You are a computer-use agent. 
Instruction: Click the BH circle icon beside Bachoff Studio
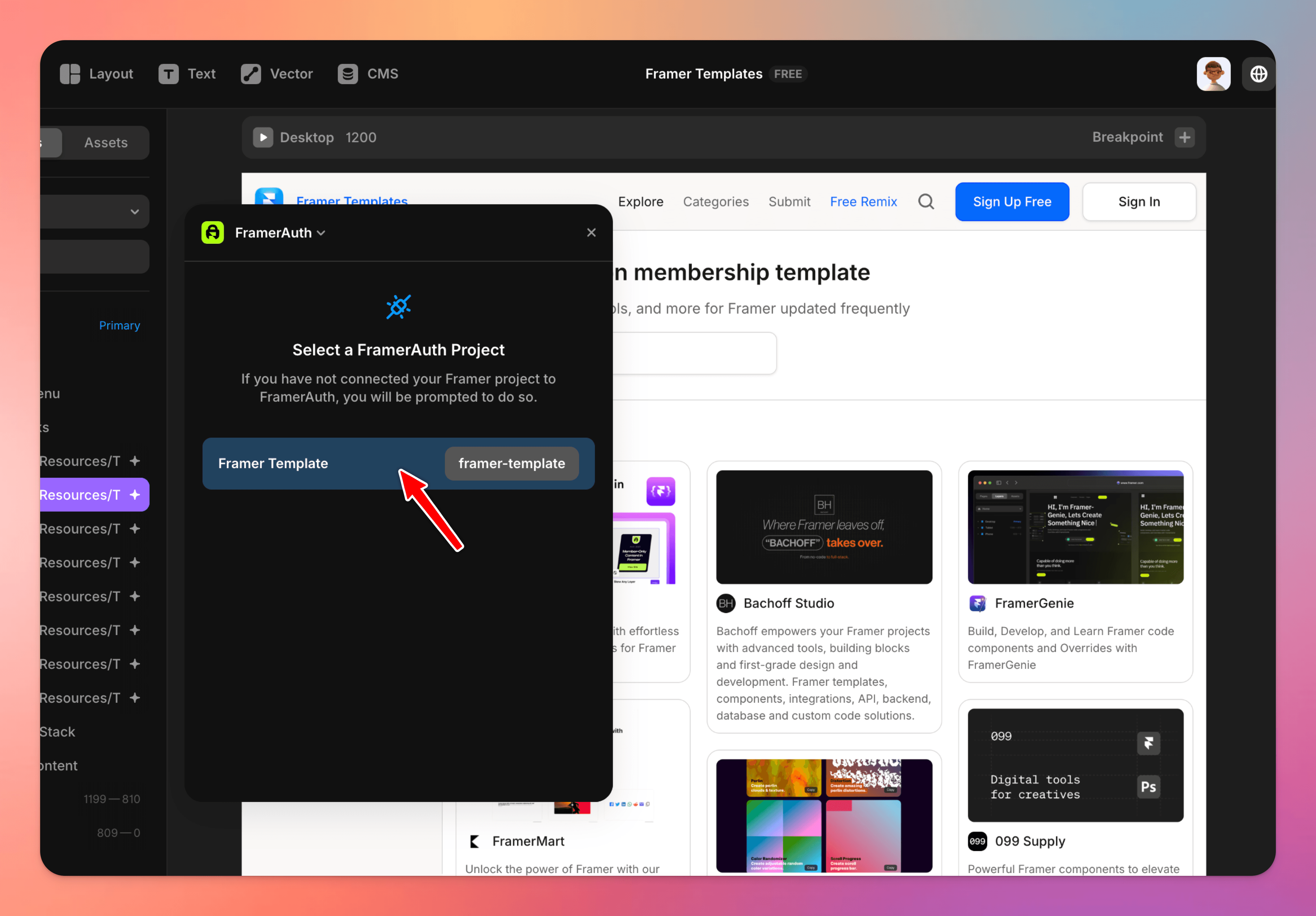click(726, 603)
